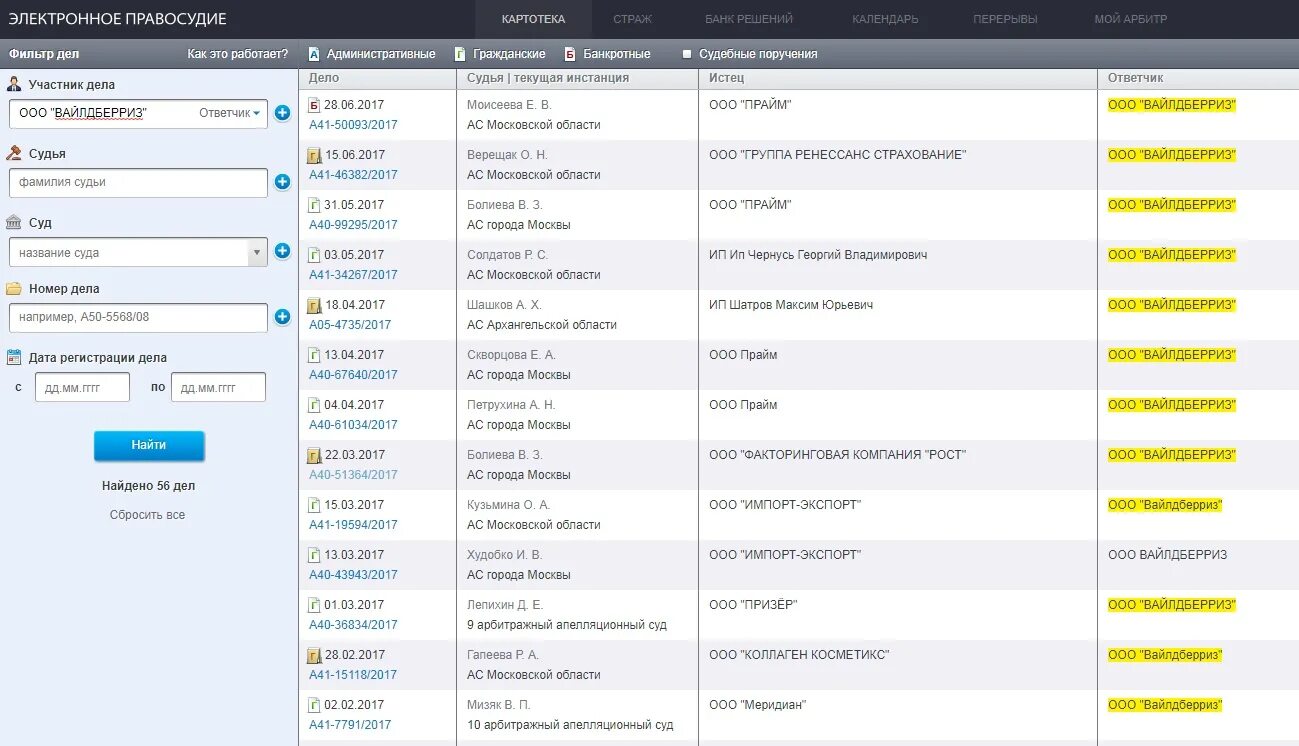The image size is (1299, 746).
Task: Click the ЭЛЕКТРОННОЕ ПРАВОСУДИЕ site title
Action: 118,19
